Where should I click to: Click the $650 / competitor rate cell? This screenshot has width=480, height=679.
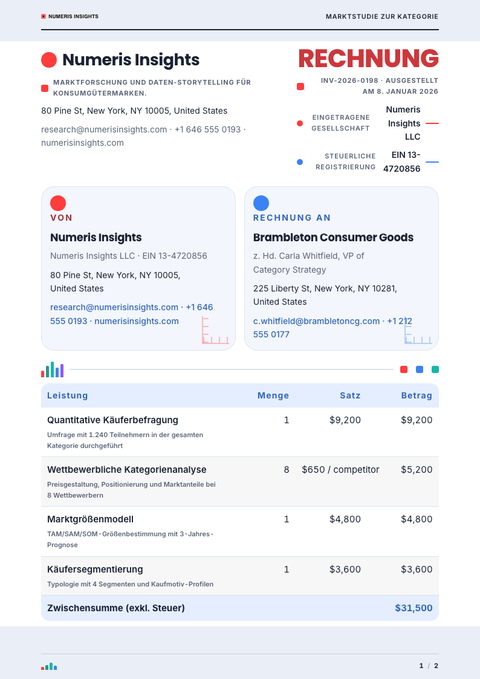tap(341, 470)
